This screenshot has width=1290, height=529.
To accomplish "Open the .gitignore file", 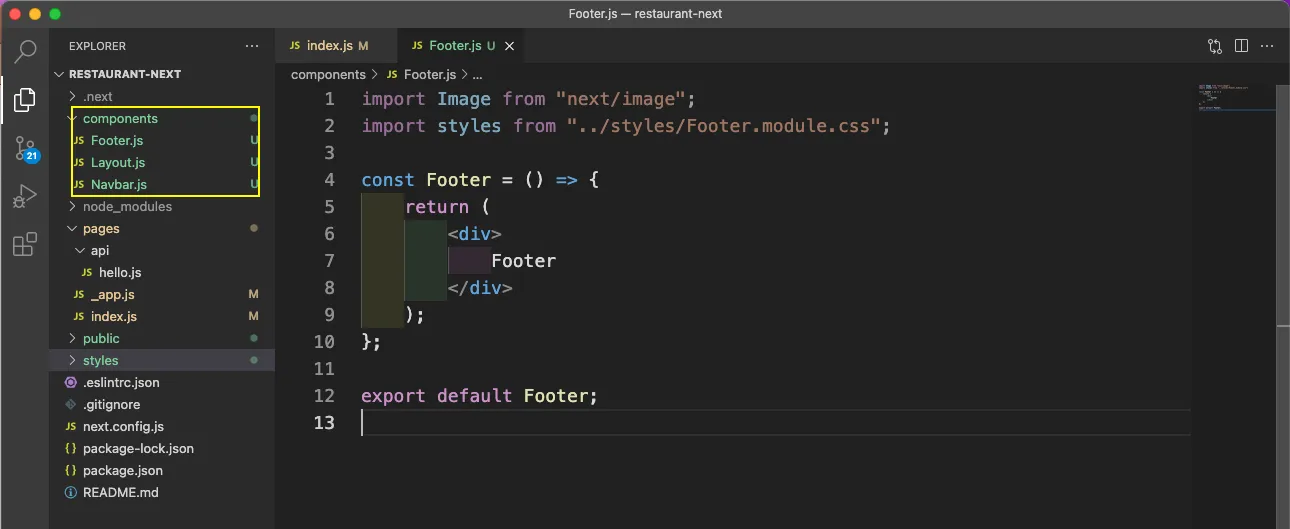I will click(162, 404).
